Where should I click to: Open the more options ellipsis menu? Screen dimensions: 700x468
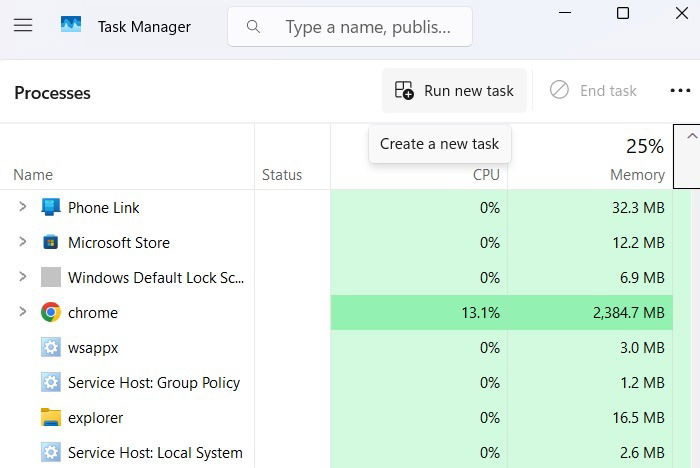[x=680, y=91]
